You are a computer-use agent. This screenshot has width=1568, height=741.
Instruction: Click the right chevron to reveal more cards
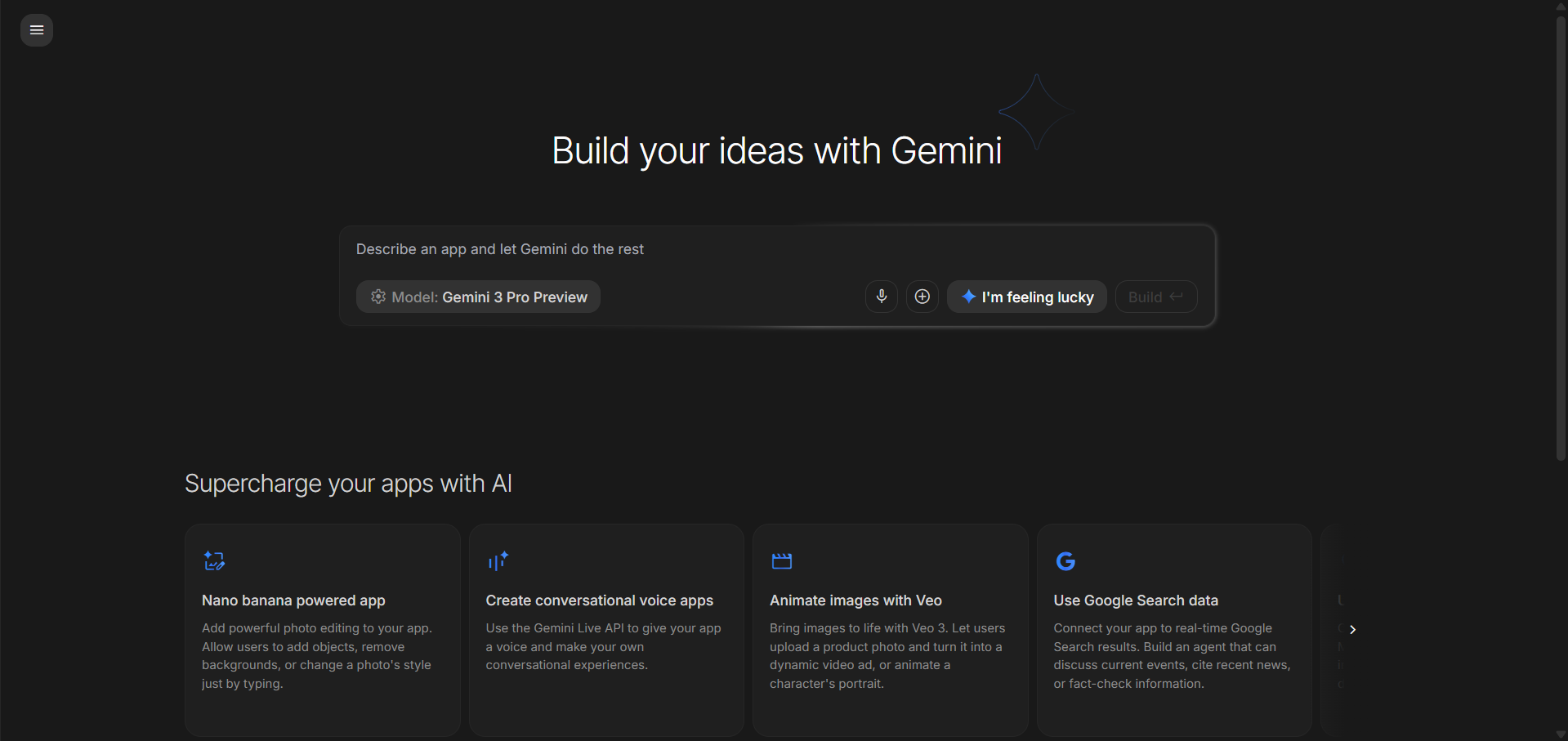1352,629
